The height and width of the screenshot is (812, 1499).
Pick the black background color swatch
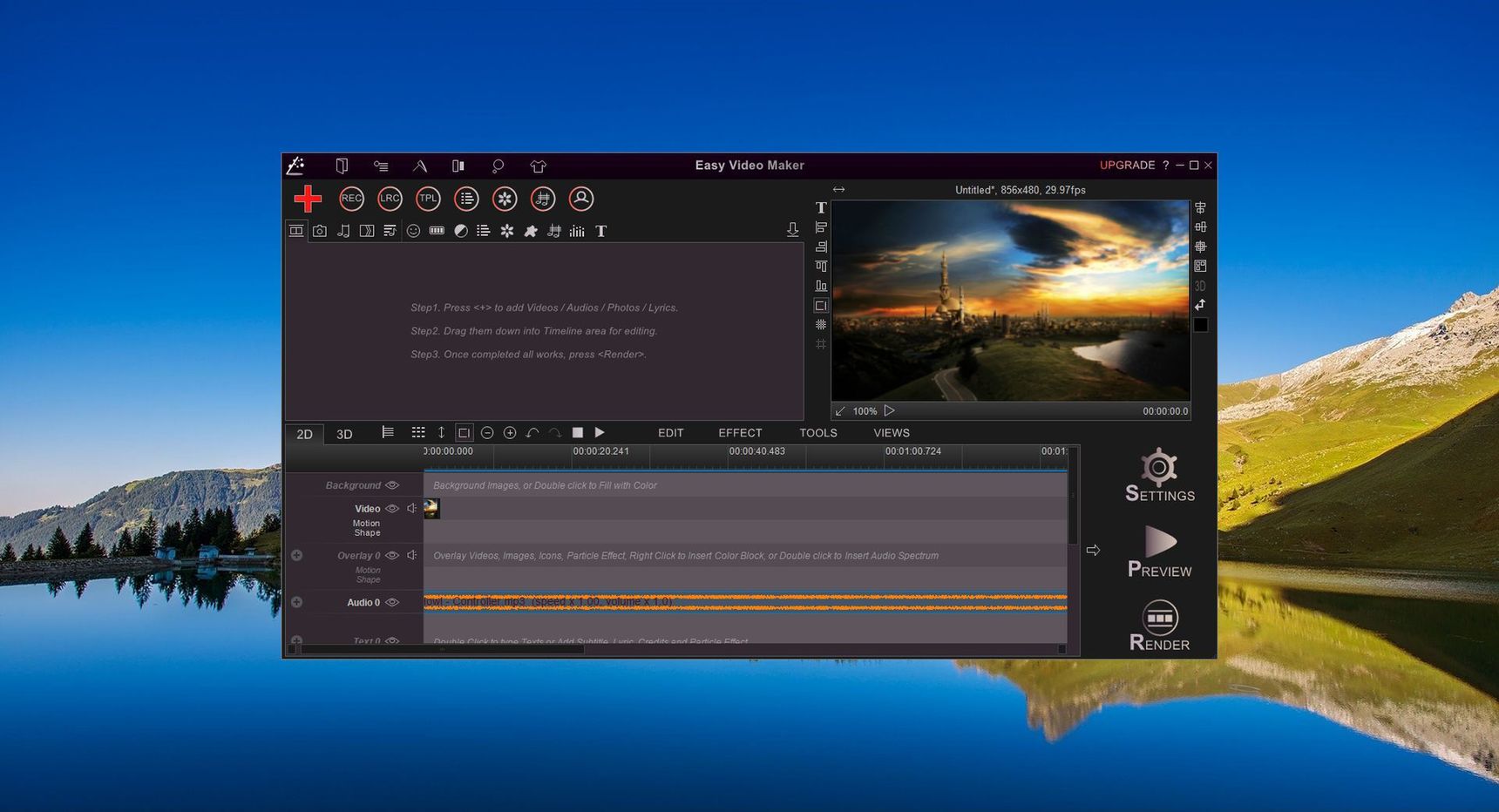click(x=1200, y=325)
